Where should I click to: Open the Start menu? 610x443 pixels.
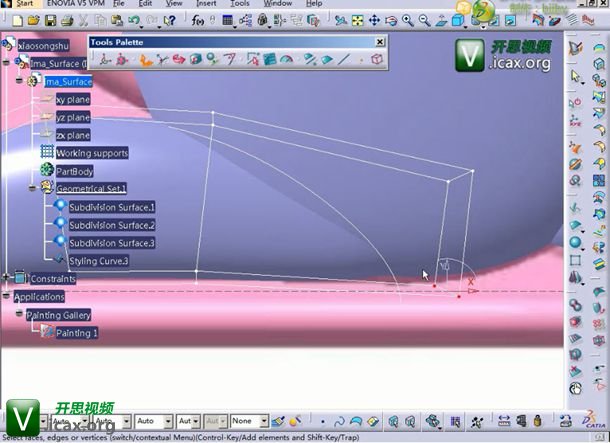24,4
